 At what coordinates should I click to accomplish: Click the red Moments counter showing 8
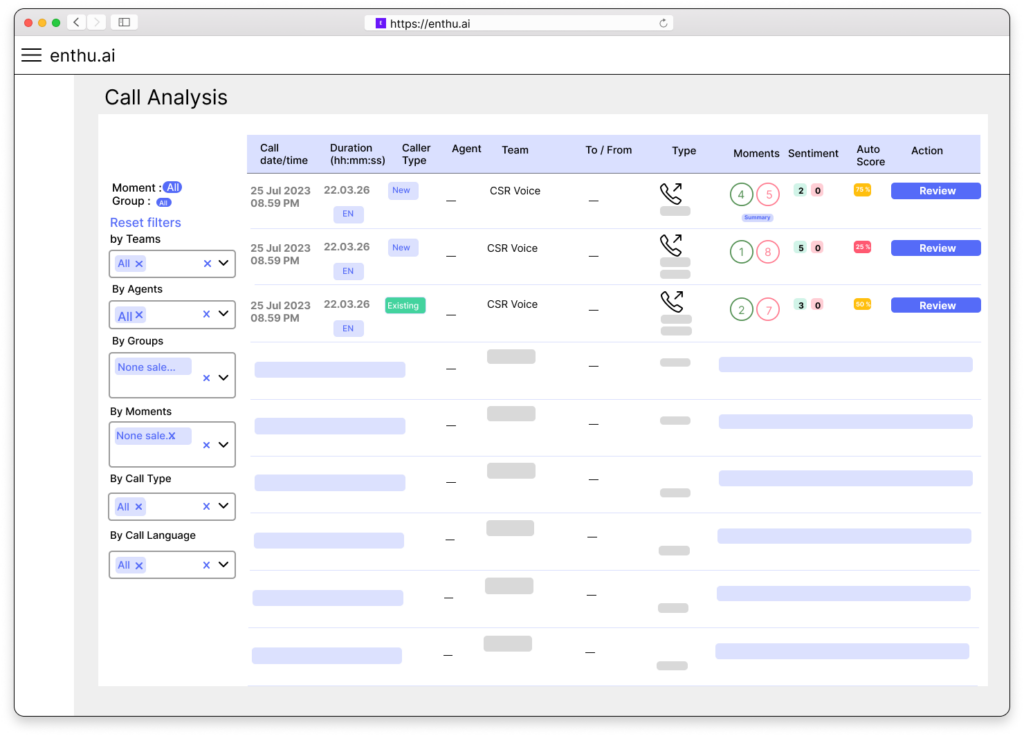pyautogui.click(x=769, y=251)
